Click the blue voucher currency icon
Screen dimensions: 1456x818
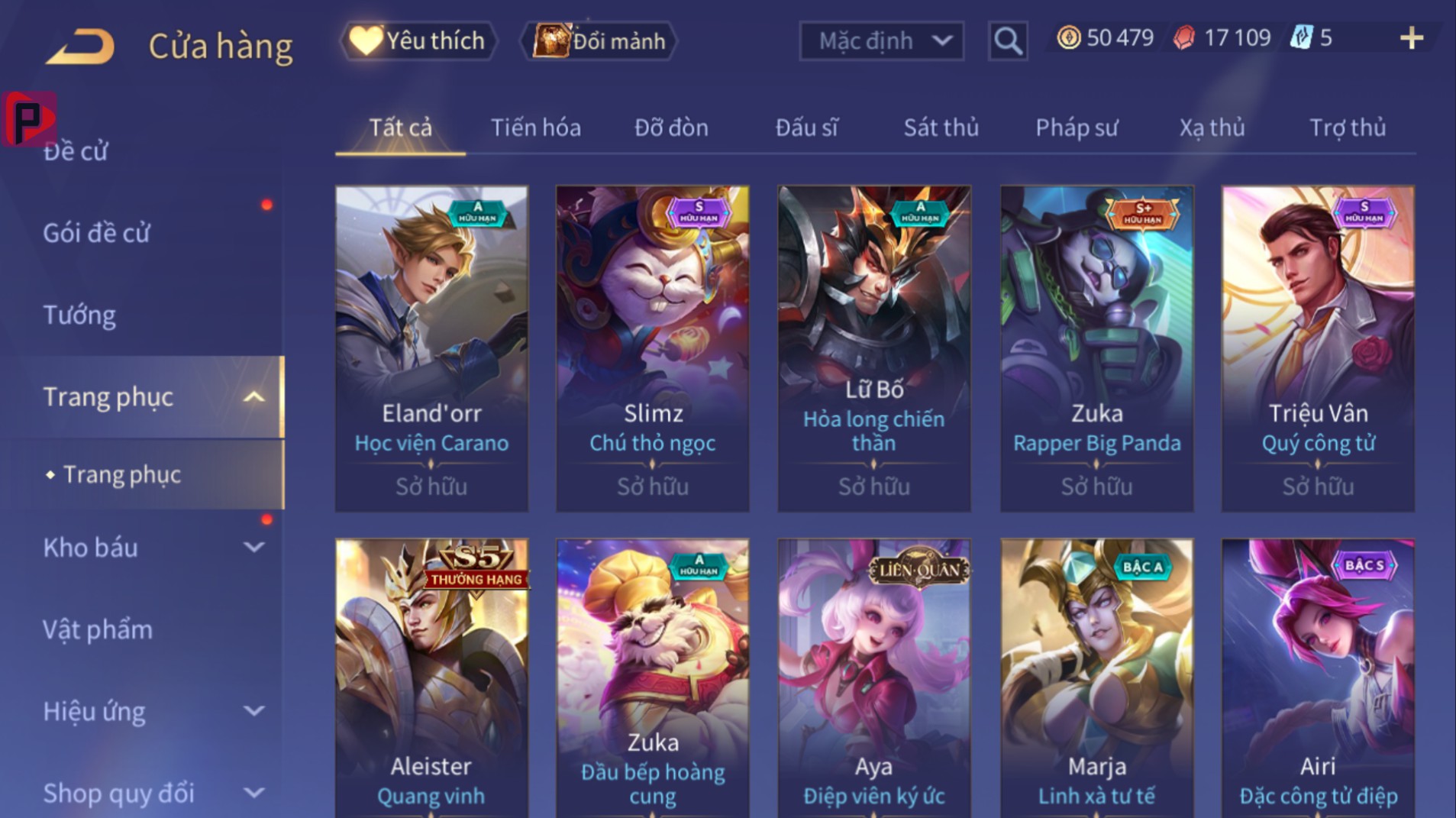1300,37
